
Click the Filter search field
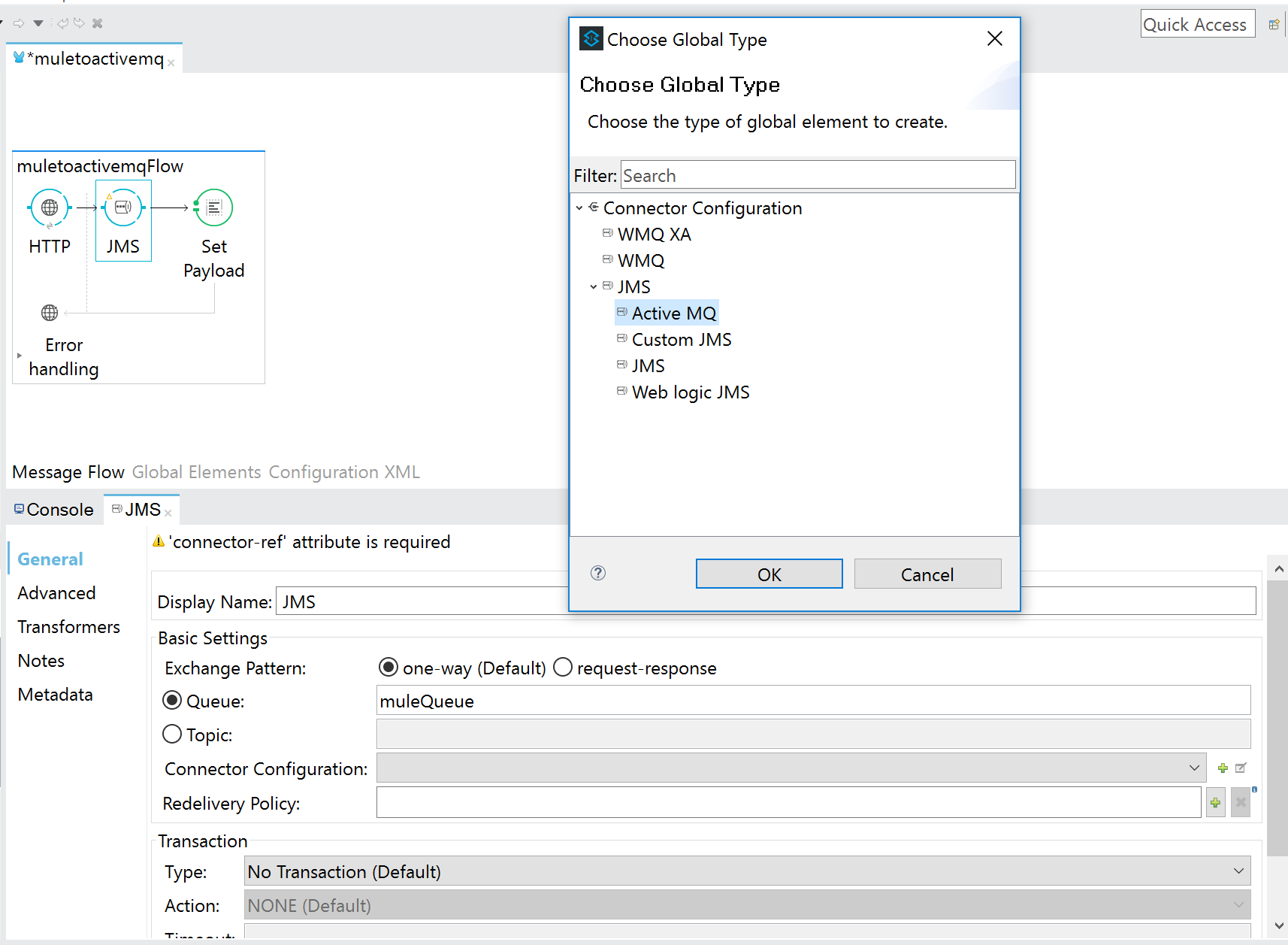point(817,176)
